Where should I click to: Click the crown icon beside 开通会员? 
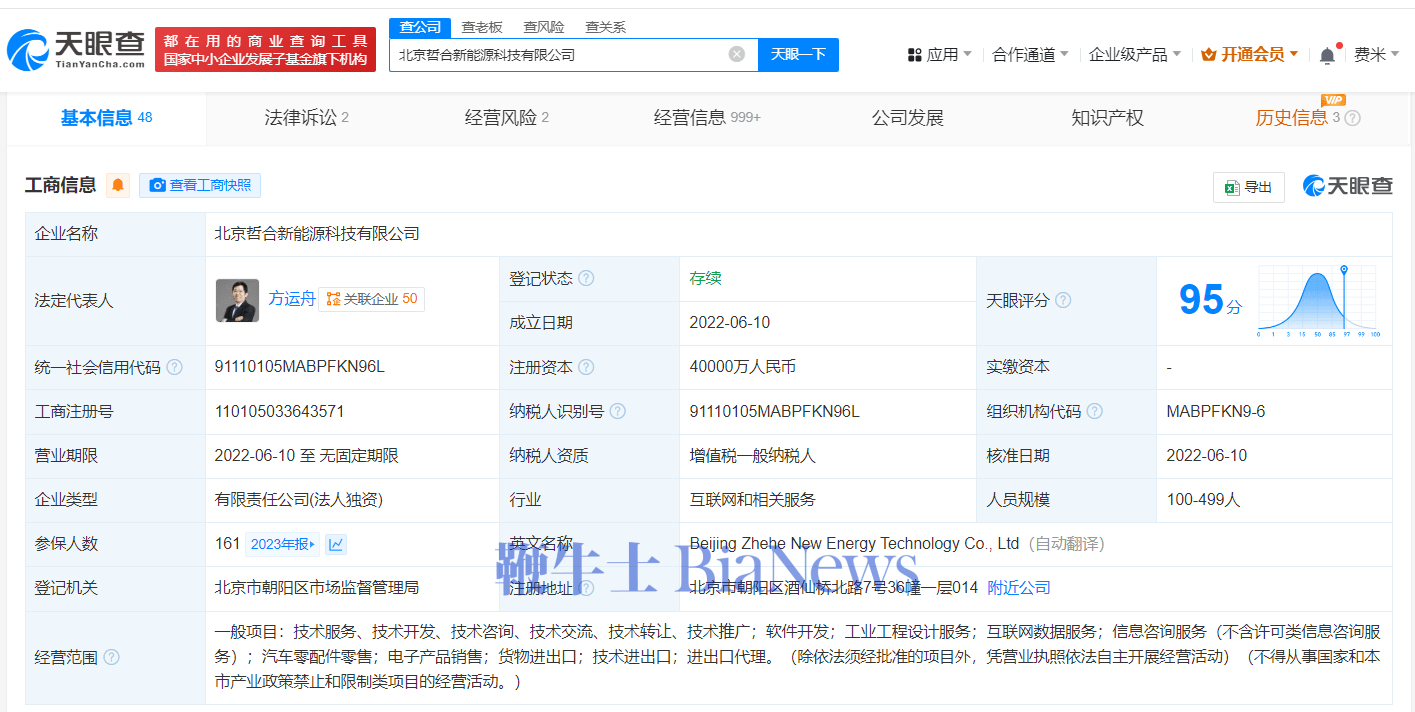pyautogui.click(x=1208, y=54)
